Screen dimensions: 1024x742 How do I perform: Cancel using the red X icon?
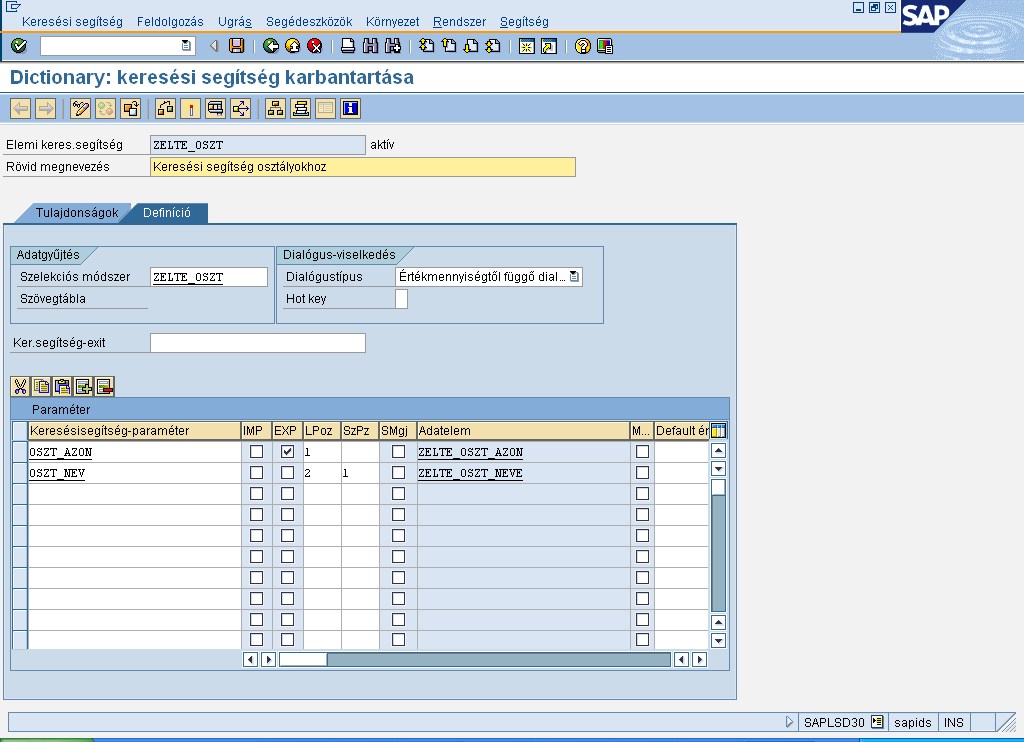[x=315, y=46]
